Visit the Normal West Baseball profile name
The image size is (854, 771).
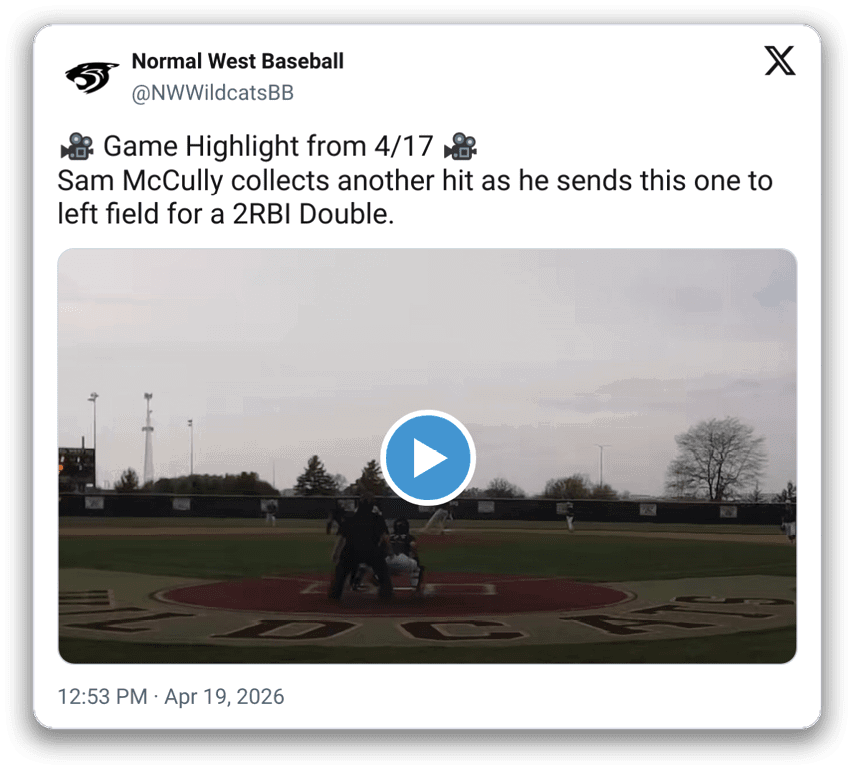[x=237, y=61]
